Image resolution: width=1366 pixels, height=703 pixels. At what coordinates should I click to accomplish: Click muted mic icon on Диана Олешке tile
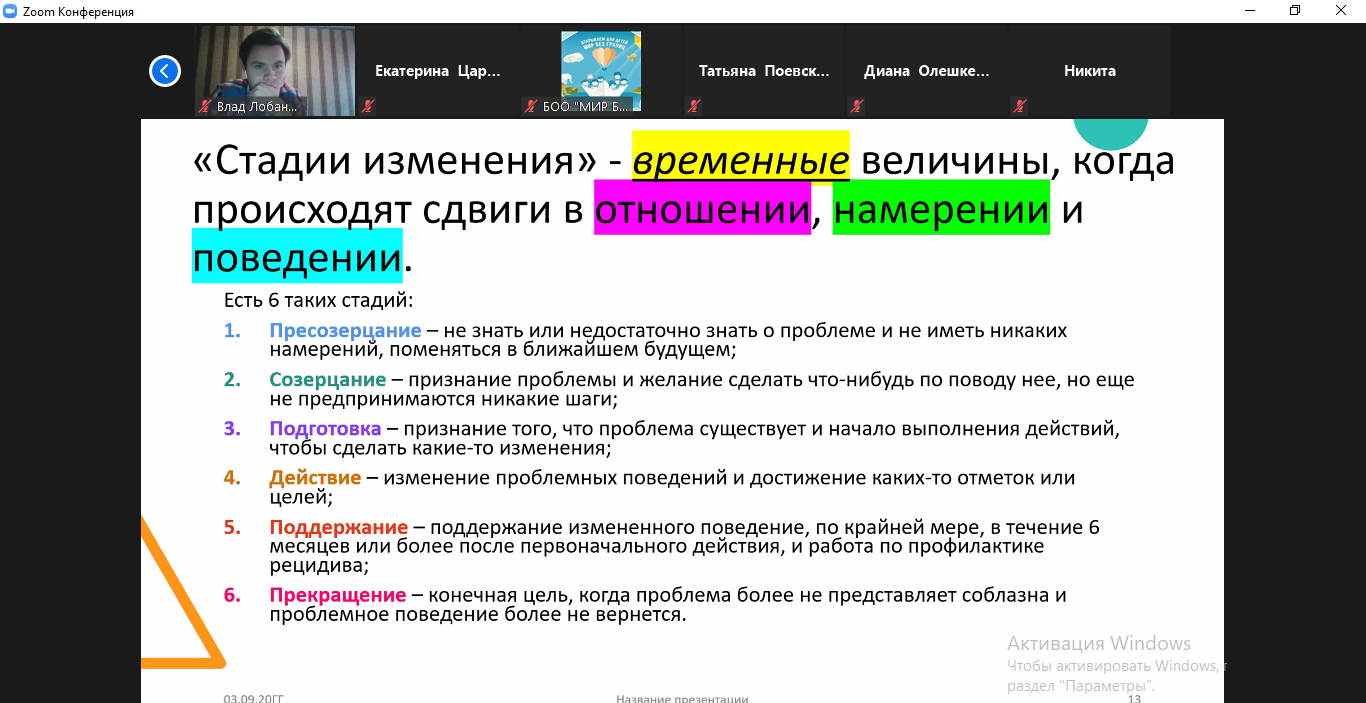pos(856,105)
